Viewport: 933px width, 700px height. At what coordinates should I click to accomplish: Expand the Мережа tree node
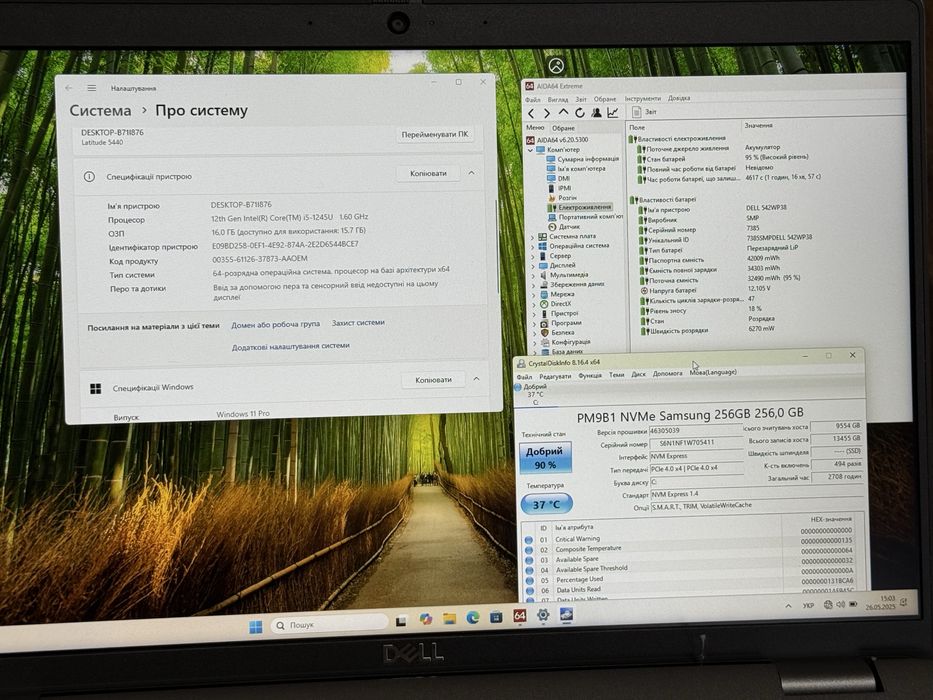[x=534, y=295]
